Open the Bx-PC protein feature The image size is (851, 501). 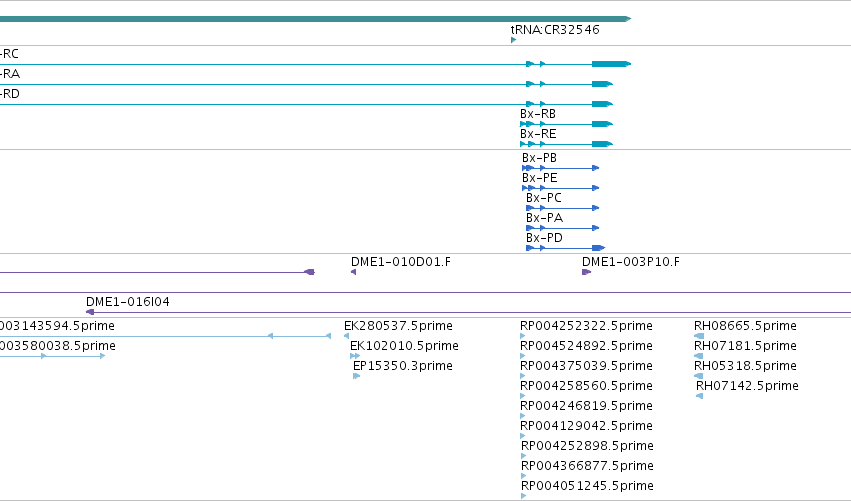544,198
